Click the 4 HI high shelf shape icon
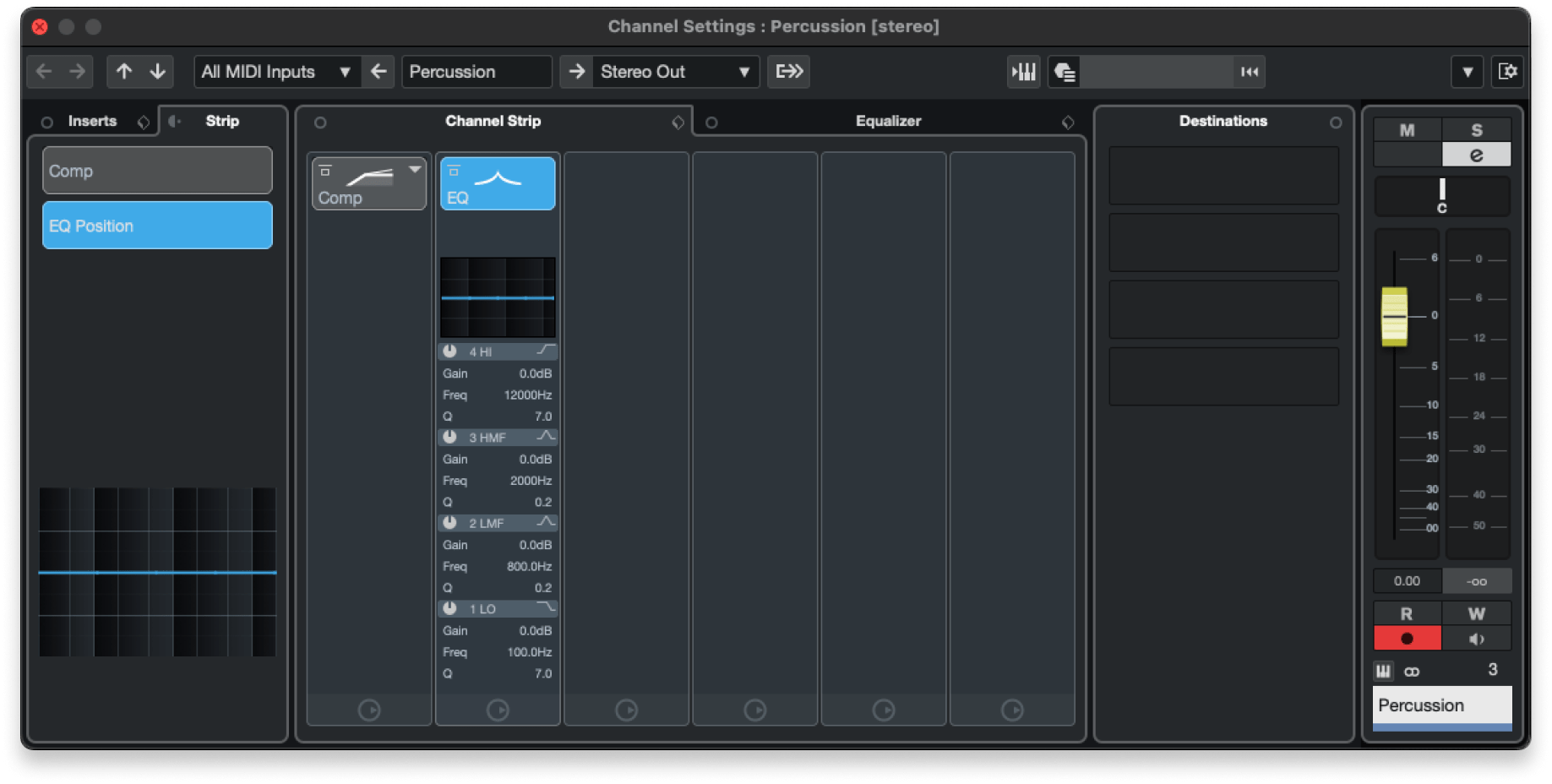1552x784 pixels. 546,351
